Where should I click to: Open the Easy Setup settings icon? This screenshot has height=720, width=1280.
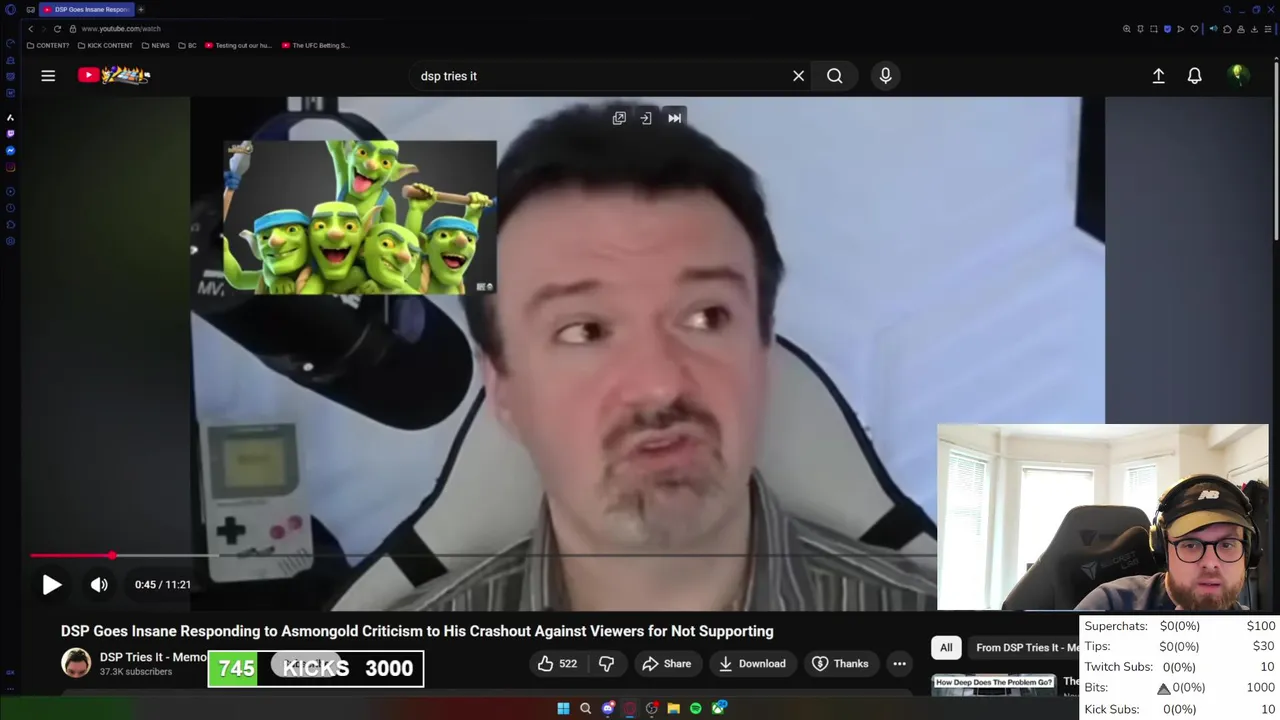pyautogui.click(x=1268, y=29)
